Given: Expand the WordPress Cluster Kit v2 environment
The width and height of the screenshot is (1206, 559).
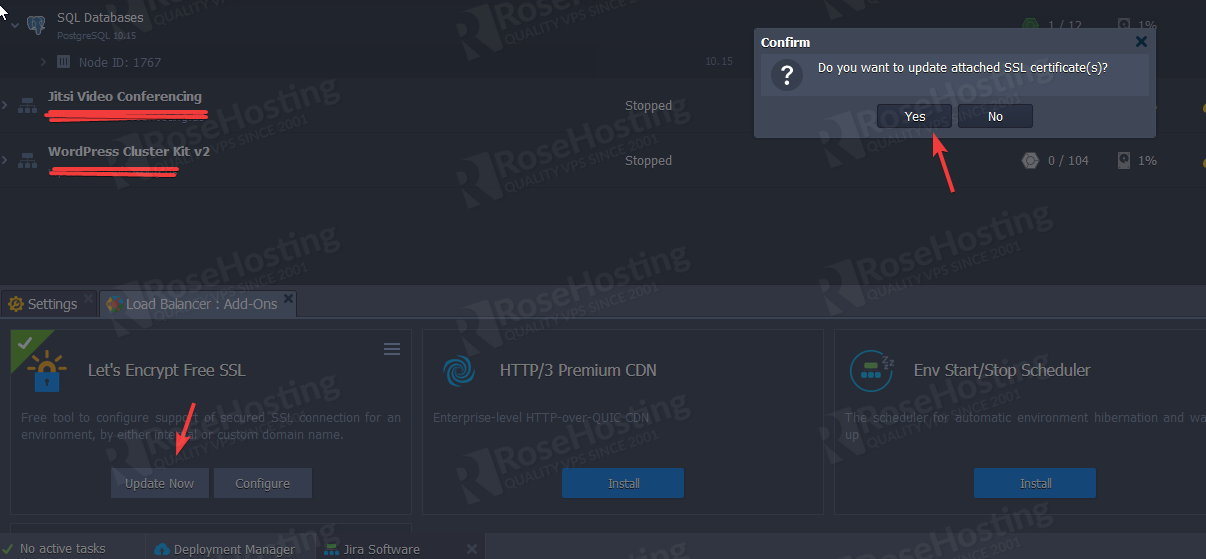Looking at the screenshot, I should coord(5,160).
